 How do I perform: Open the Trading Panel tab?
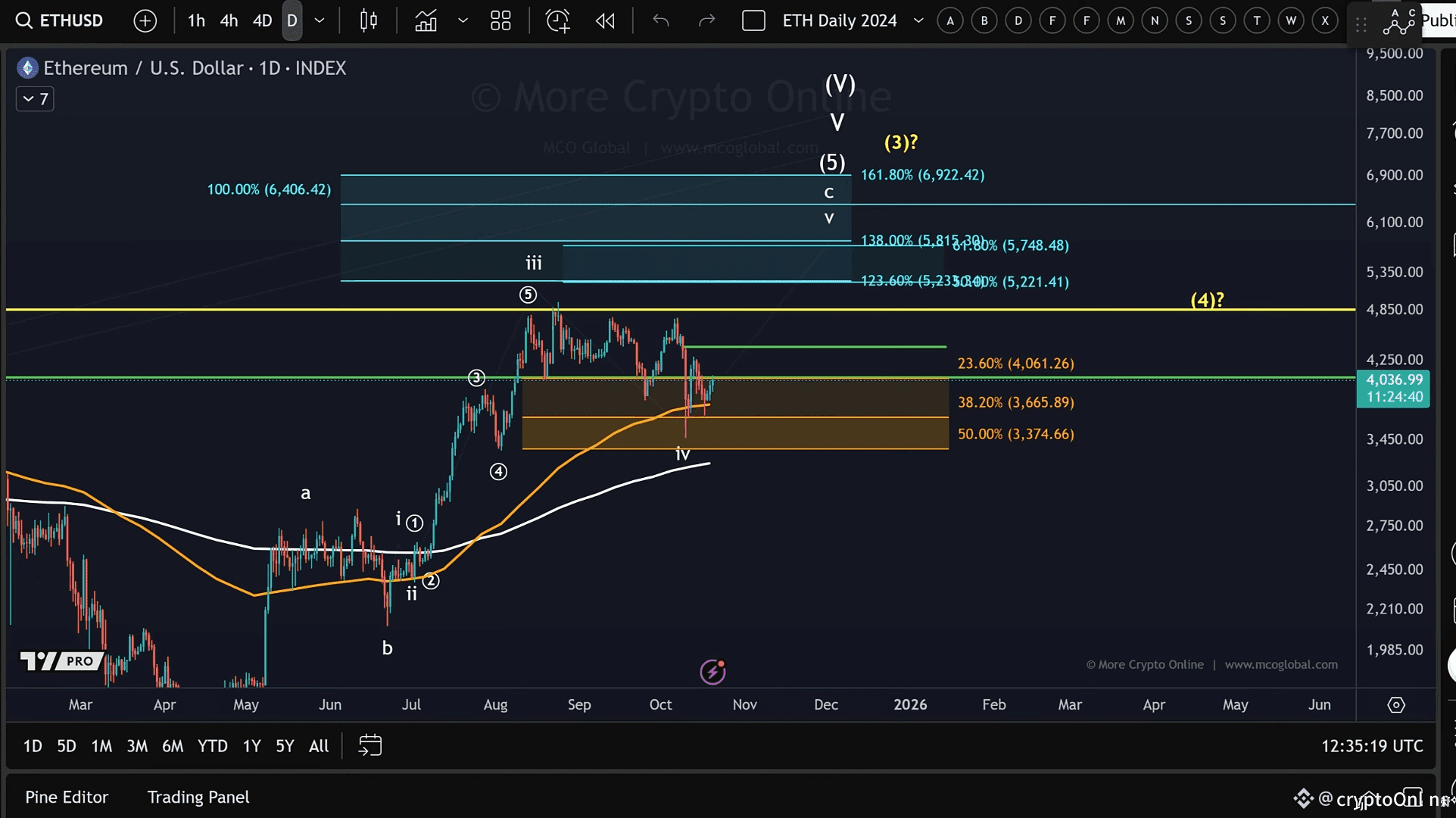(x=198, y=797)
